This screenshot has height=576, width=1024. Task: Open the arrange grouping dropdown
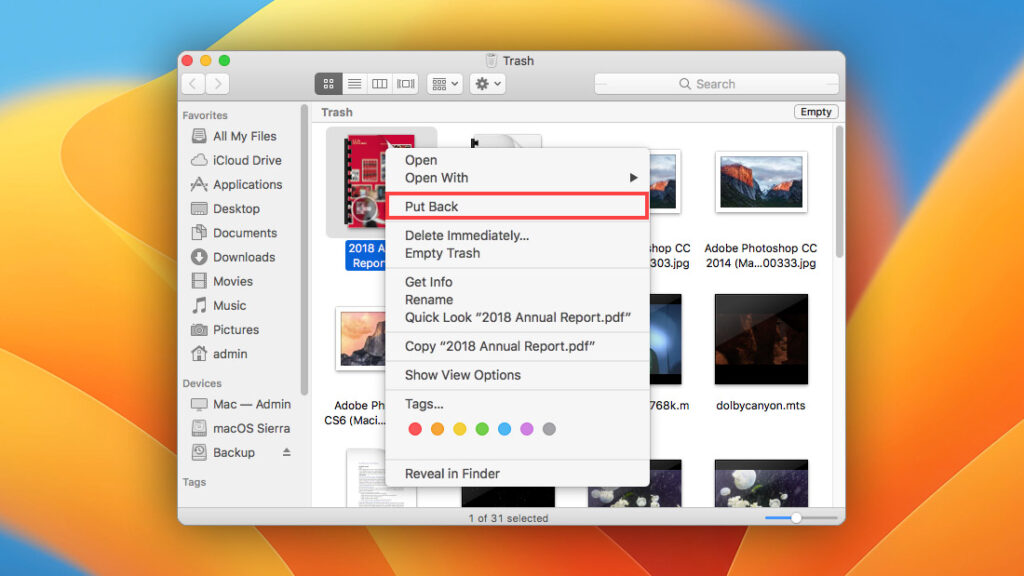(x=444, y=83)
